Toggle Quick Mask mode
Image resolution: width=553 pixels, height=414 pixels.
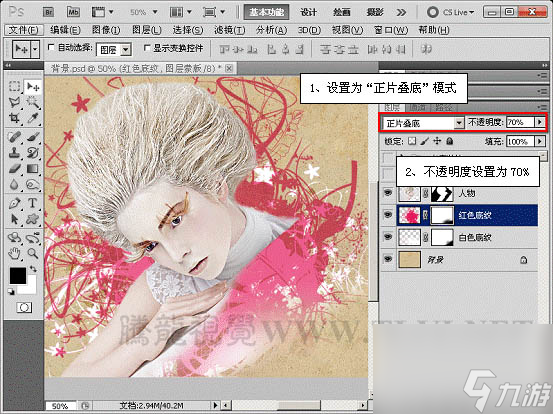pyautogui.click(x=24, y=308)
